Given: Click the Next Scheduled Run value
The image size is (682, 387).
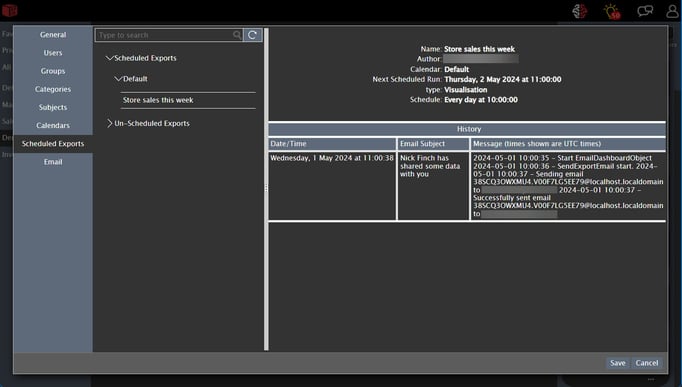Looking at the screenshot, I should [502, 79].
